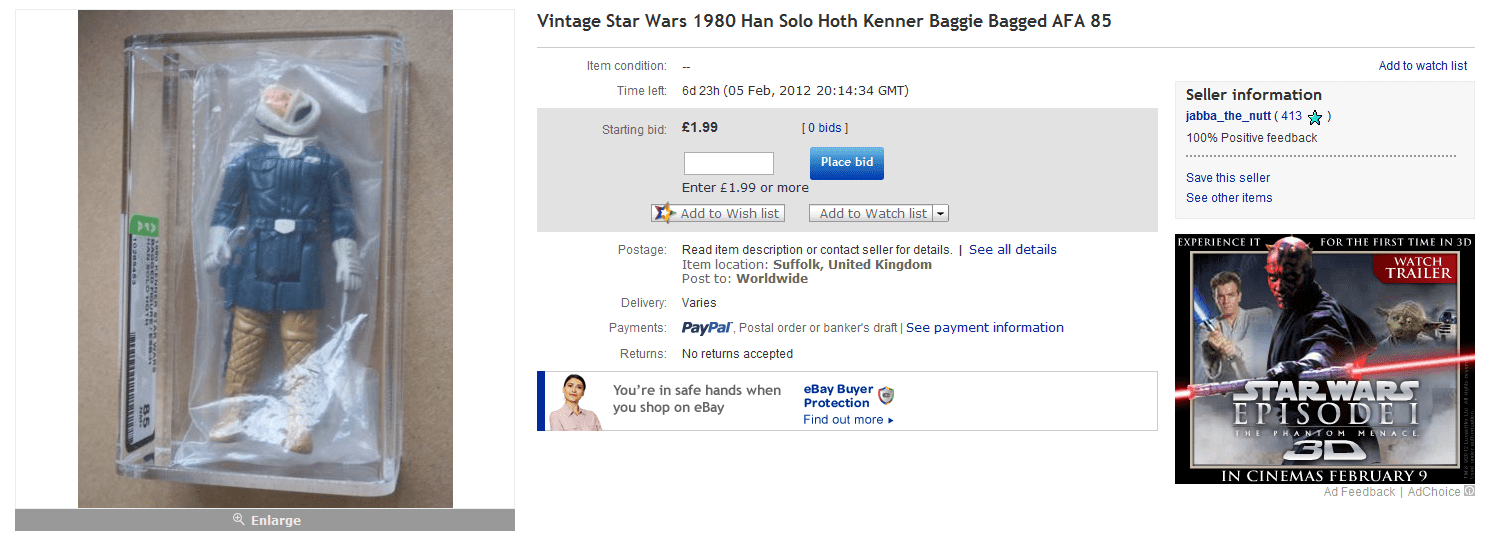Click the Add to Wish list button
1492x546 pixels.
click(728, 214)
